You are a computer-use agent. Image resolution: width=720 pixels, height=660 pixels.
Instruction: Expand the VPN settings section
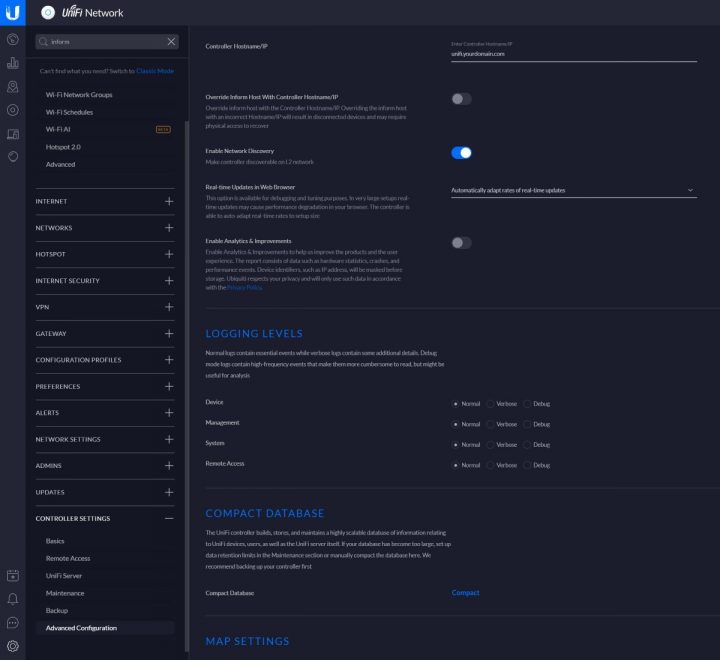(169, 307)
